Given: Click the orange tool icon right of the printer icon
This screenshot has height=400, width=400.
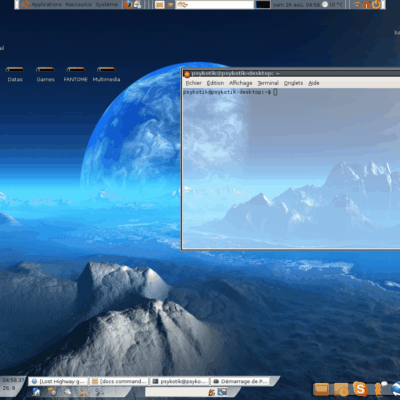Looking at the screenshot, I should (x=83, y=392).
